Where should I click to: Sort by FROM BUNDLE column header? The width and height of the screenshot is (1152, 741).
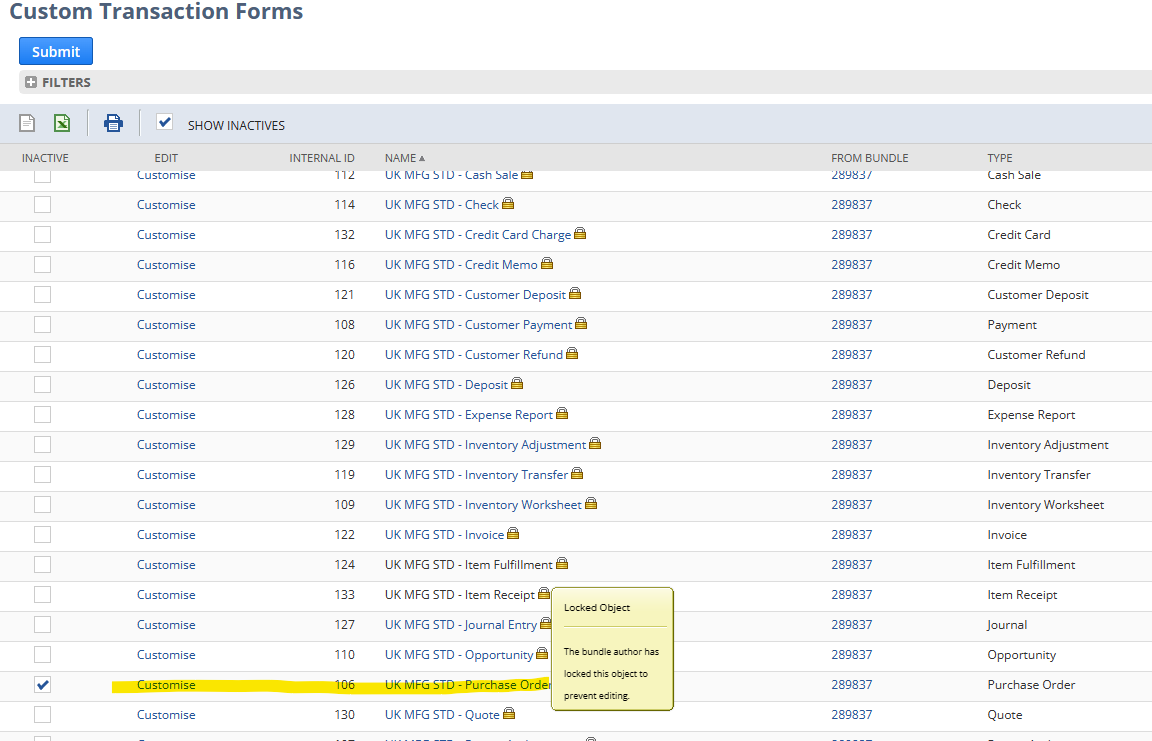click(x=870, y=158)
